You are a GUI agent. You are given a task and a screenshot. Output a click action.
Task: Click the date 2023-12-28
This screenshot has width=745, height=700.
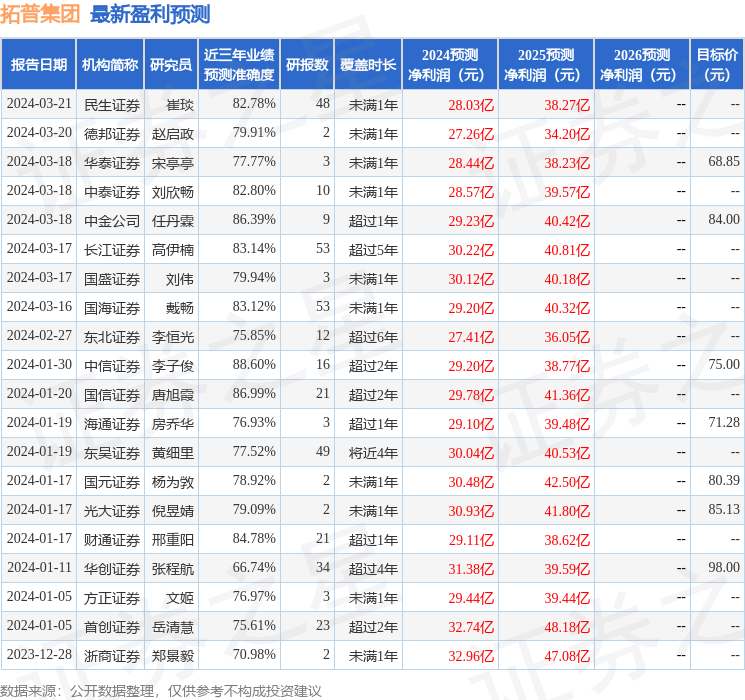pyautogui.click(x=39, y=654)
